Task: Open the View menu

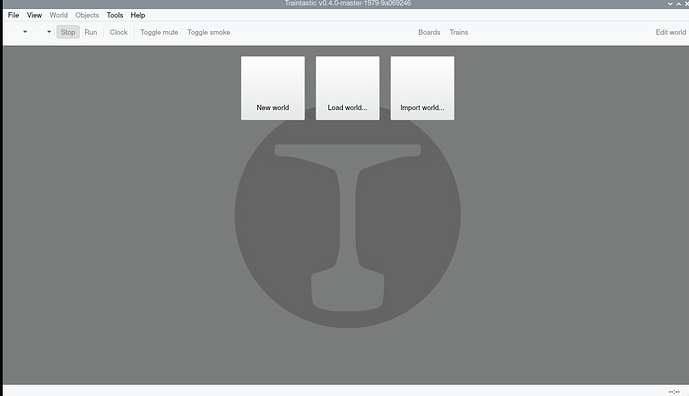Action: tap(34, 15)
